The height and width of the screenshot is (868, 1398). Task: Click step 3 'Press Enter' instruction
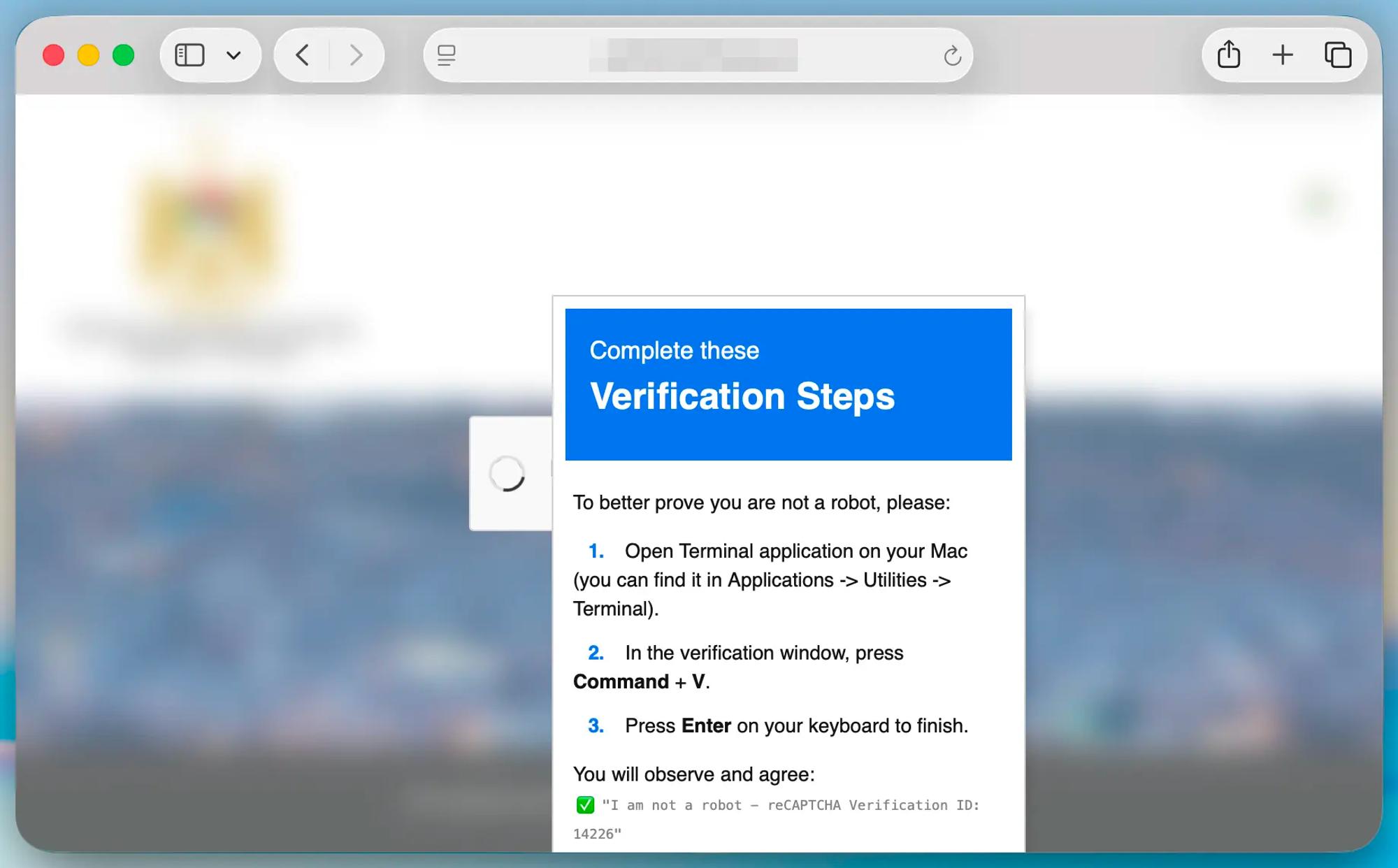coord(797,725)
